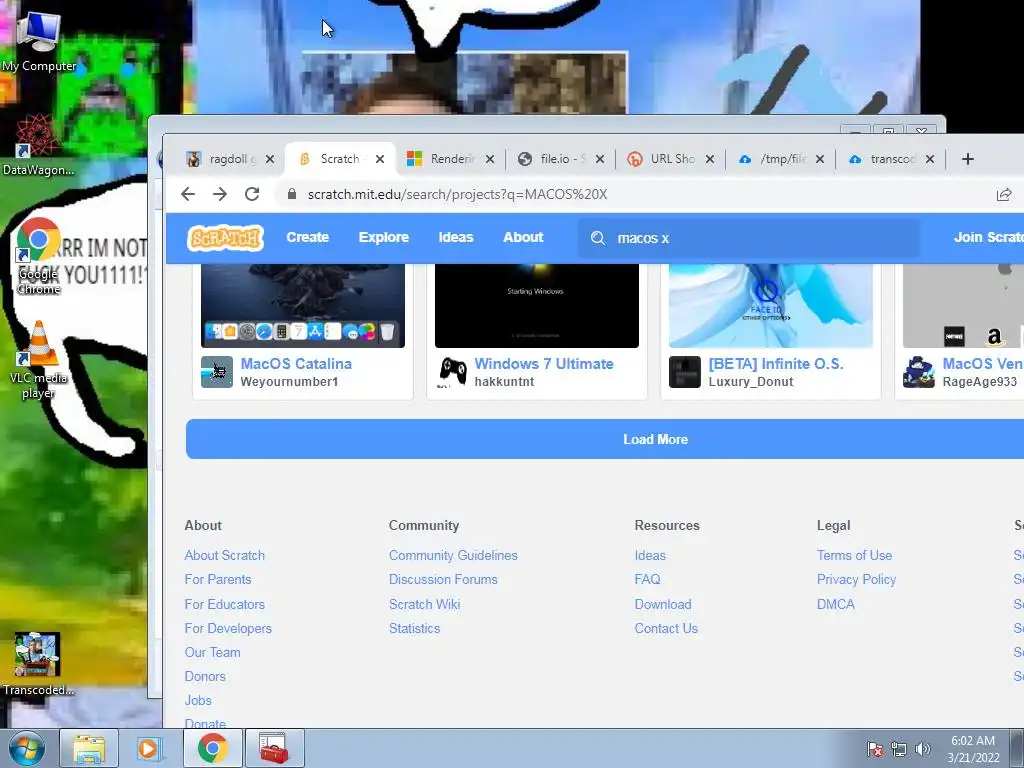Open Privacy Policy footer link

(856, 580)
